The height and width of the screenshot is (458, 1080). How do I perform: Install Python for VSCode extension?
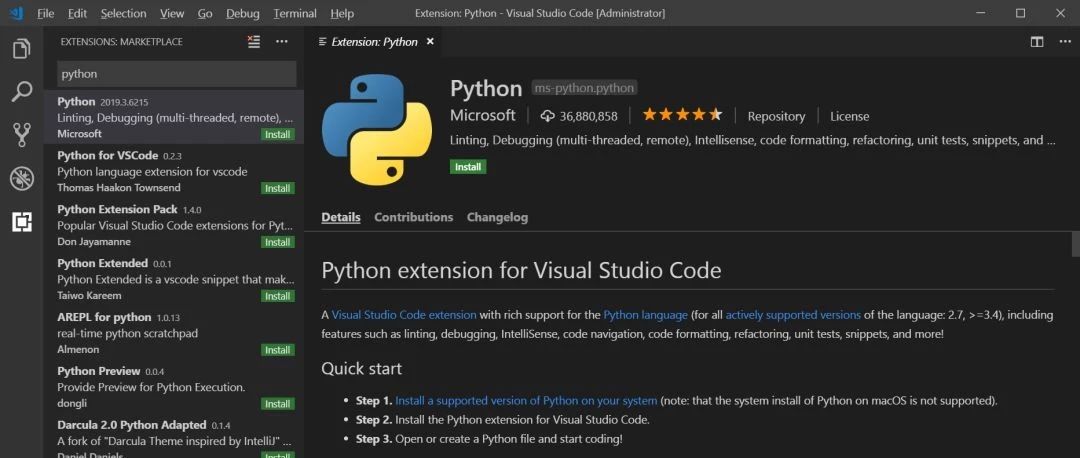pyautogui.click(x=278, y=188)
